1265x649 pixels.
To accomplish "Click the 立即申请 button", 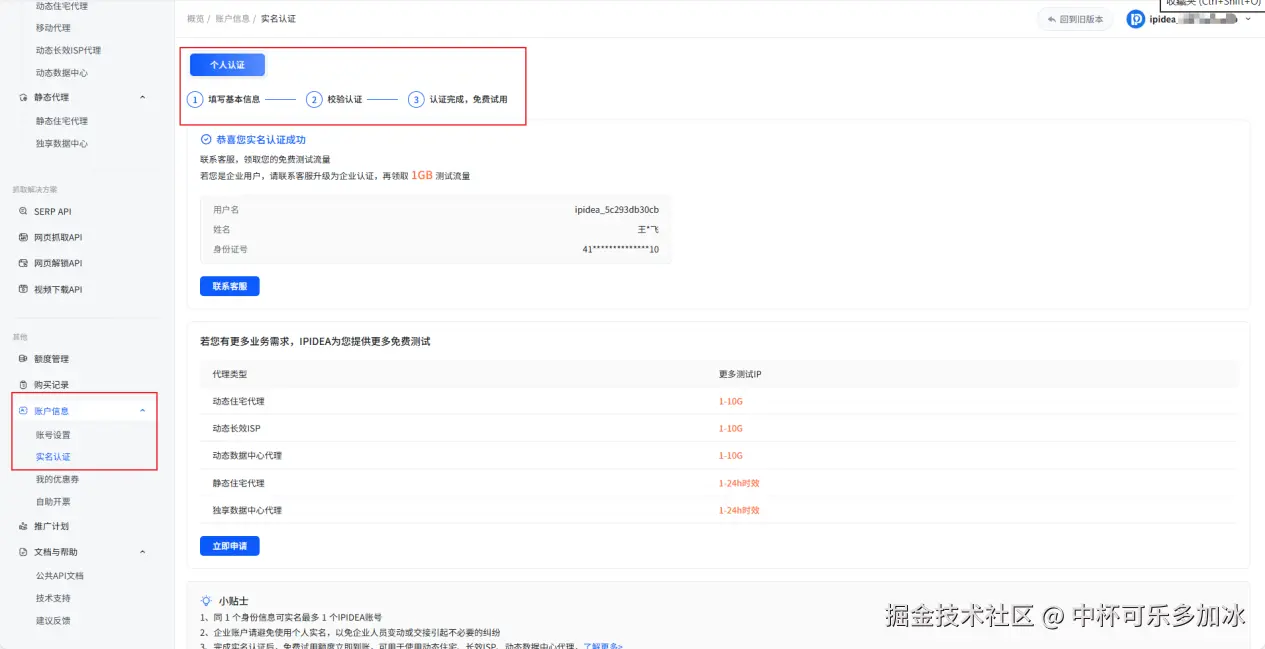I will tap(230, 546).
